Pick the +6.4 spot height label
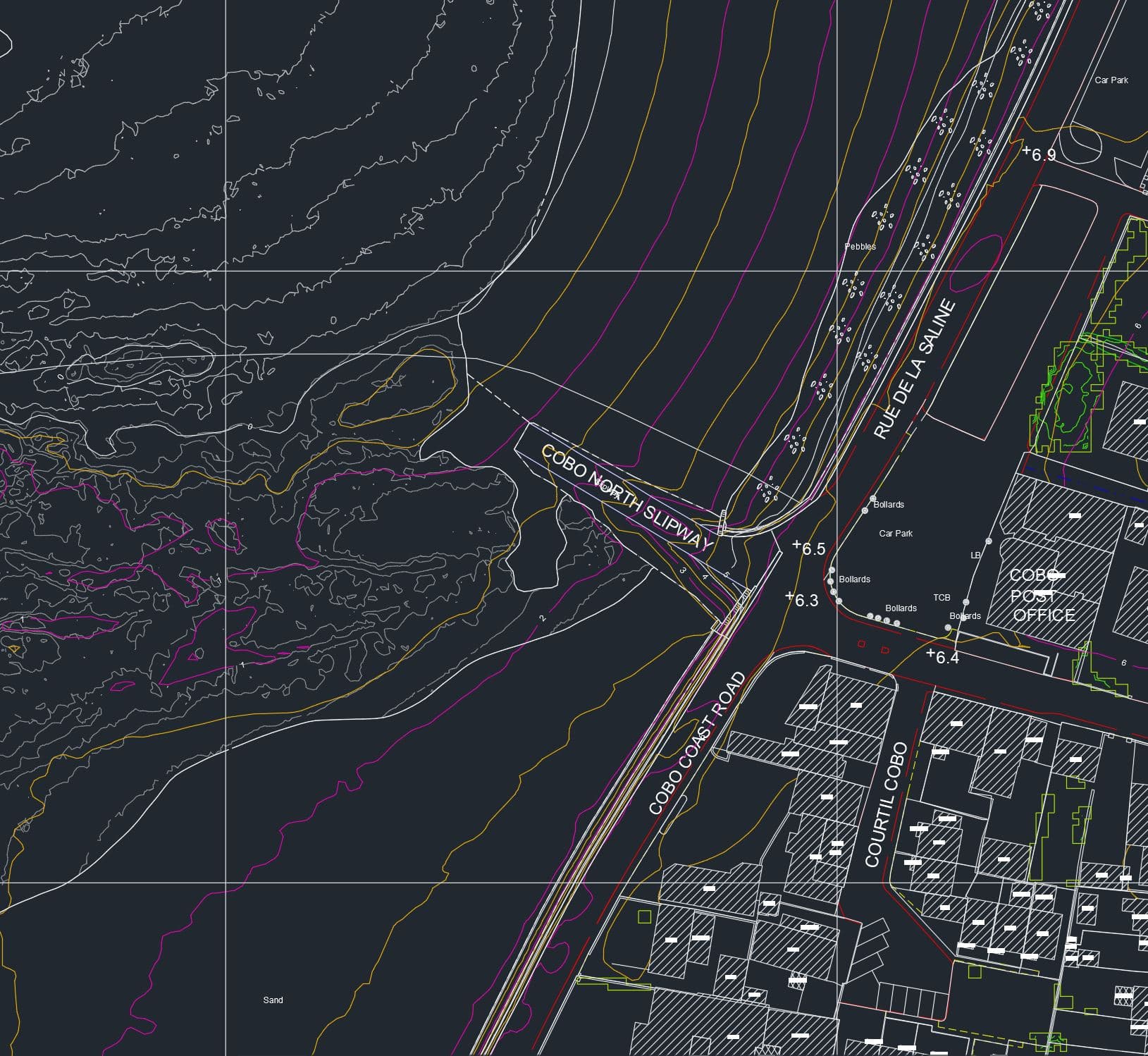The image size is (1148, 1056). pyautogui.click(x=944, y=656)
